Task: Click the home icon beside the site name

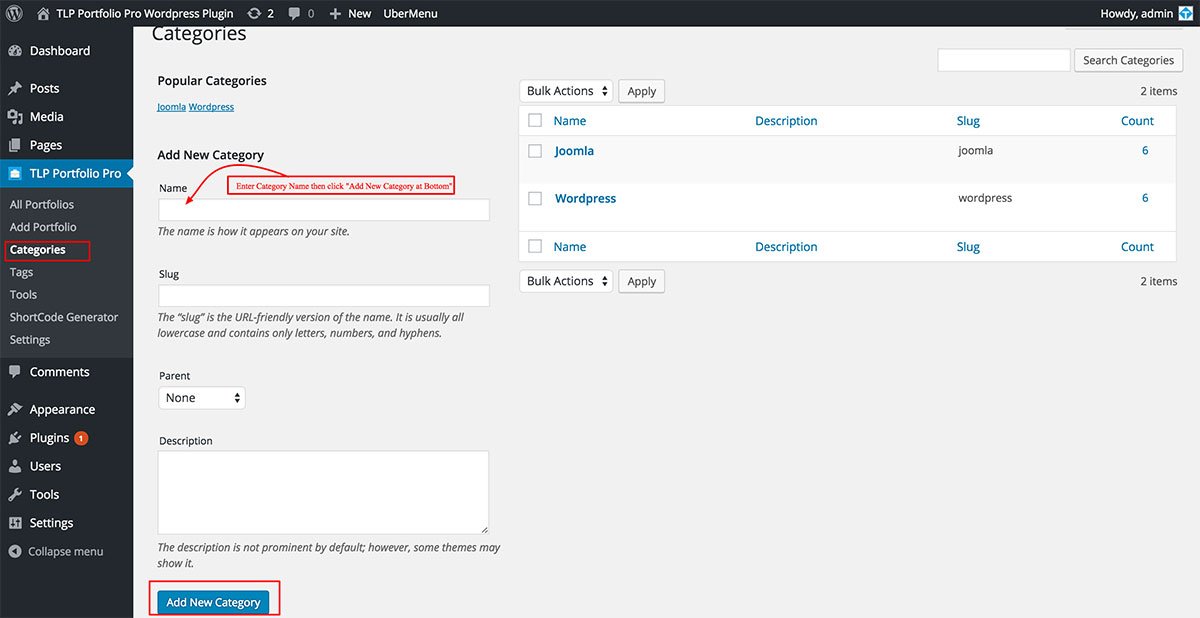Action: 43,13
